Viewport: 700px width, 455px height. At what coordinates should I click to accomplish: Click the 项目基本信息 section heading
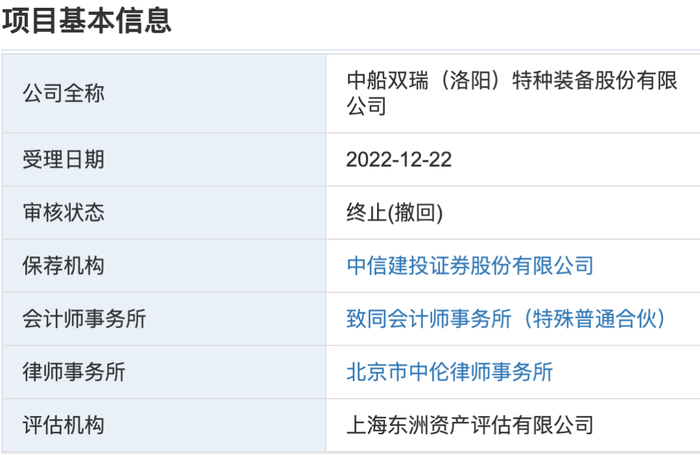point(87,20)
